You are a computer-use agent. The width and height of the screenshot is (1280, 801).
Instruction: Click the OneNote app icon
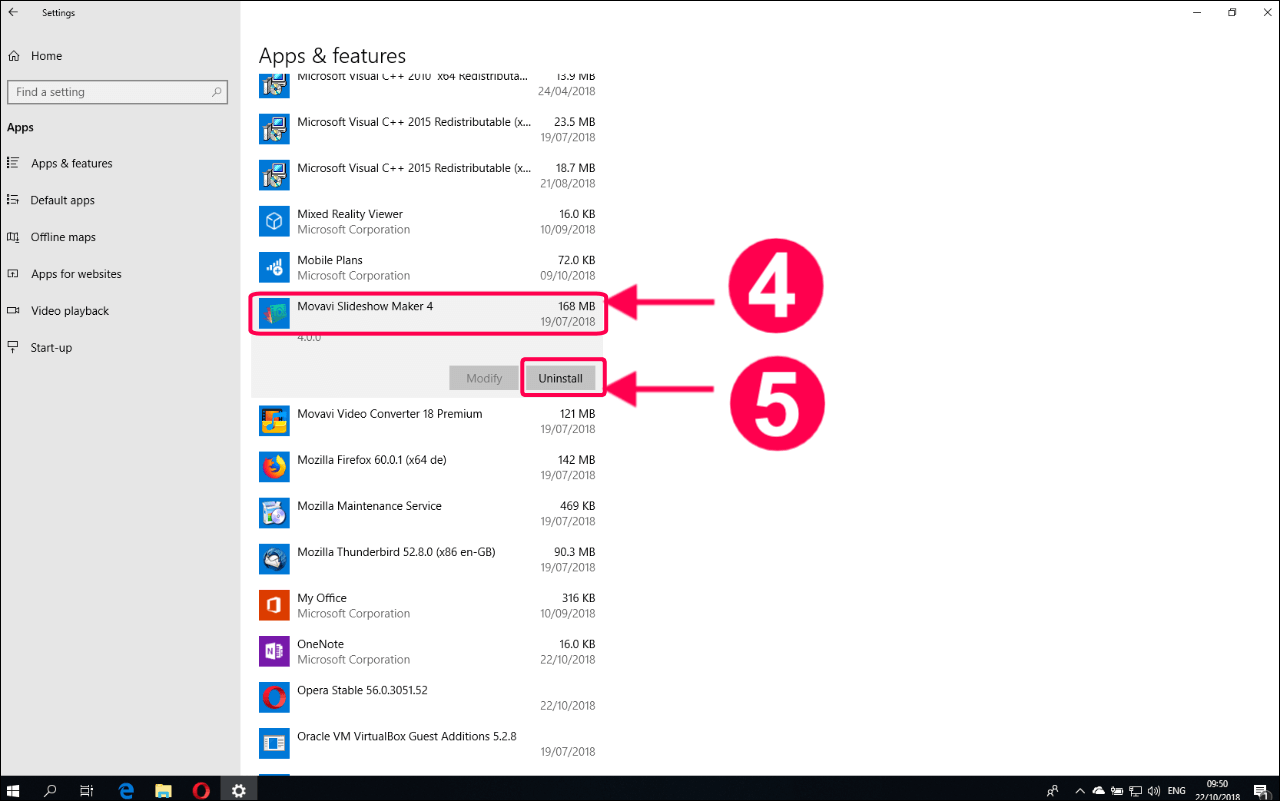(274, 651)
